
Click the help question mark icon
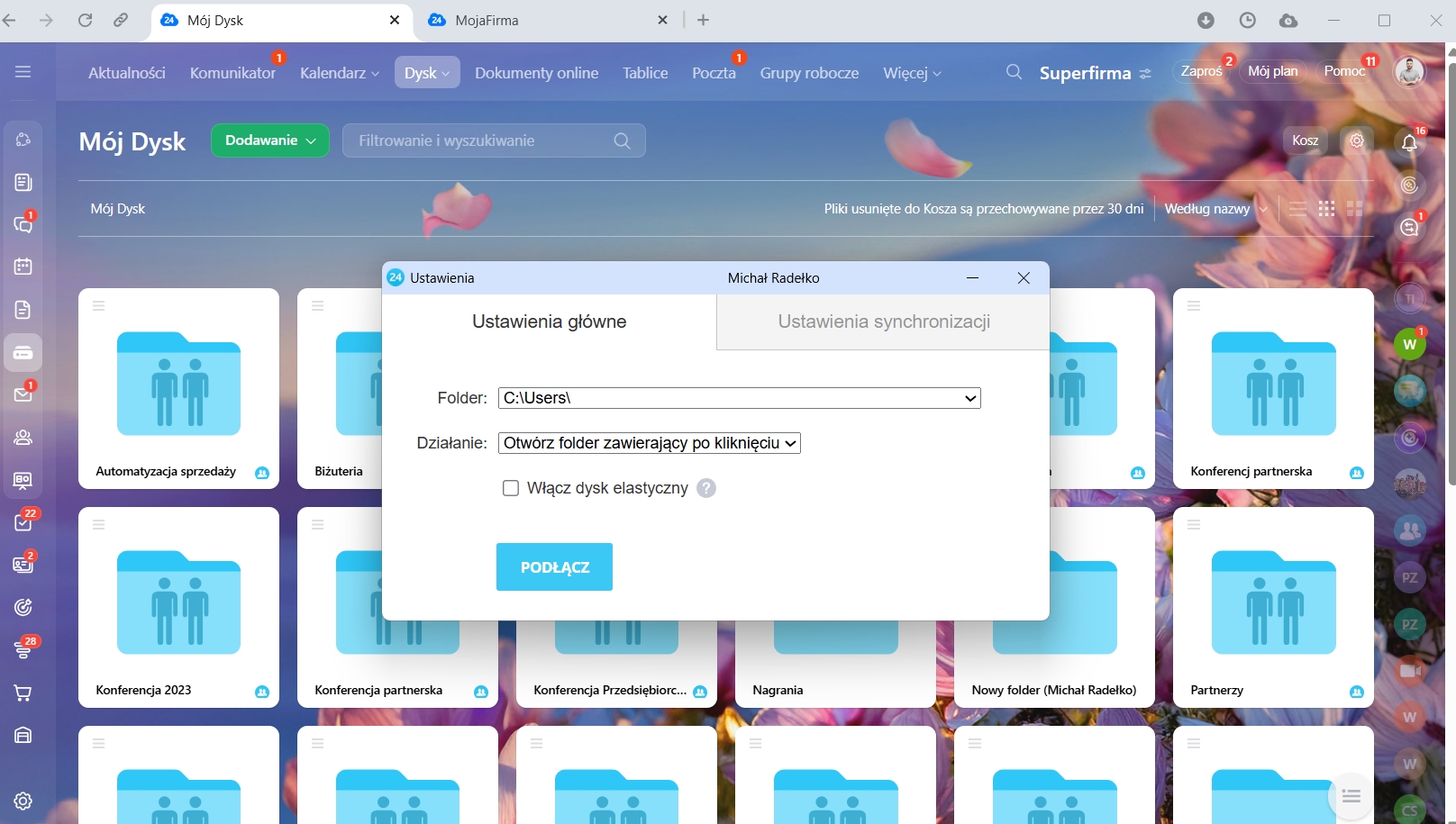point(706,488)
